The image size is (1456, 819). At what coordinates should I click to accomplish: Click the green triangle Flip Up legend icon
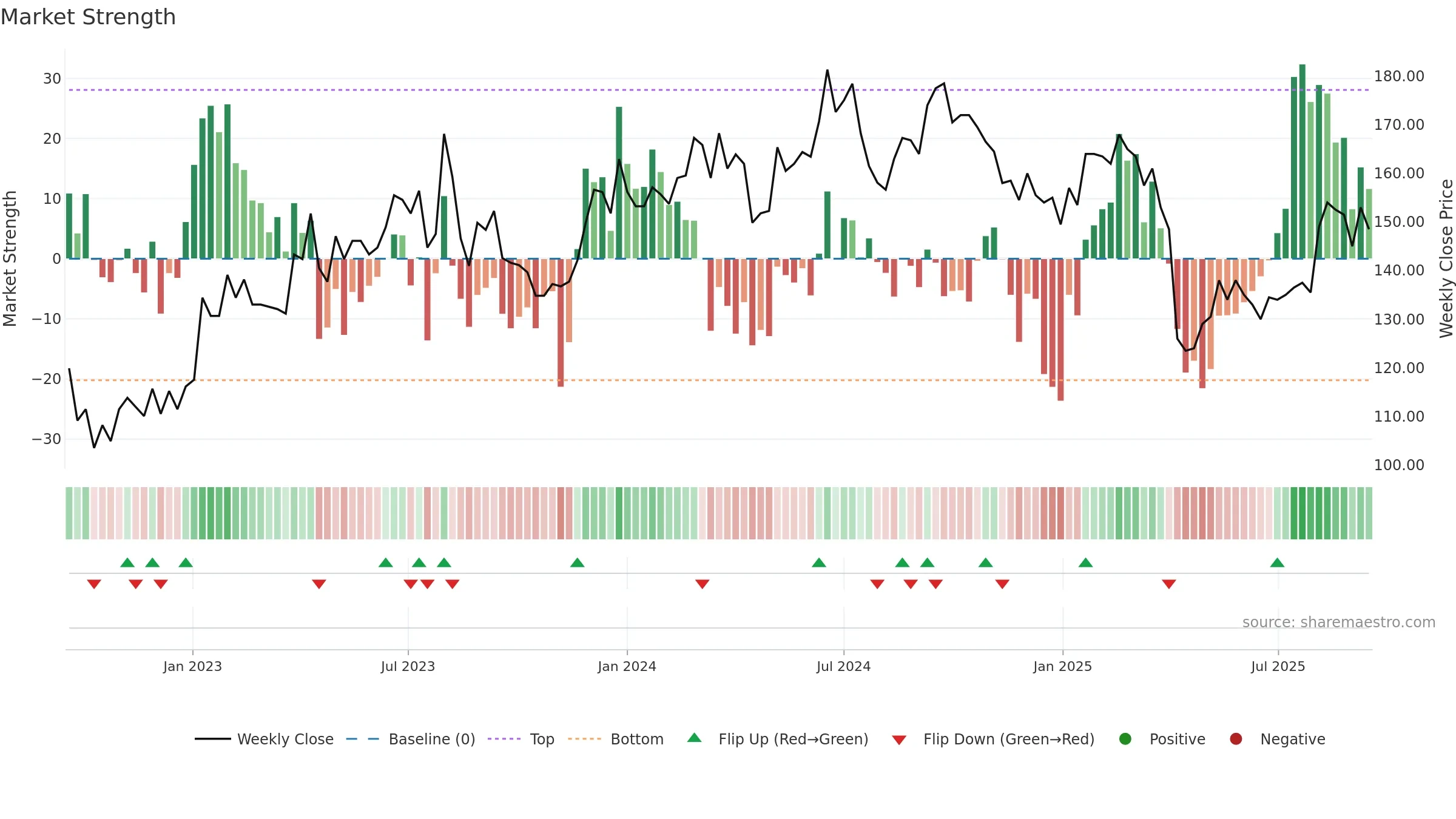pyautogui.click(x=695, y=738)
